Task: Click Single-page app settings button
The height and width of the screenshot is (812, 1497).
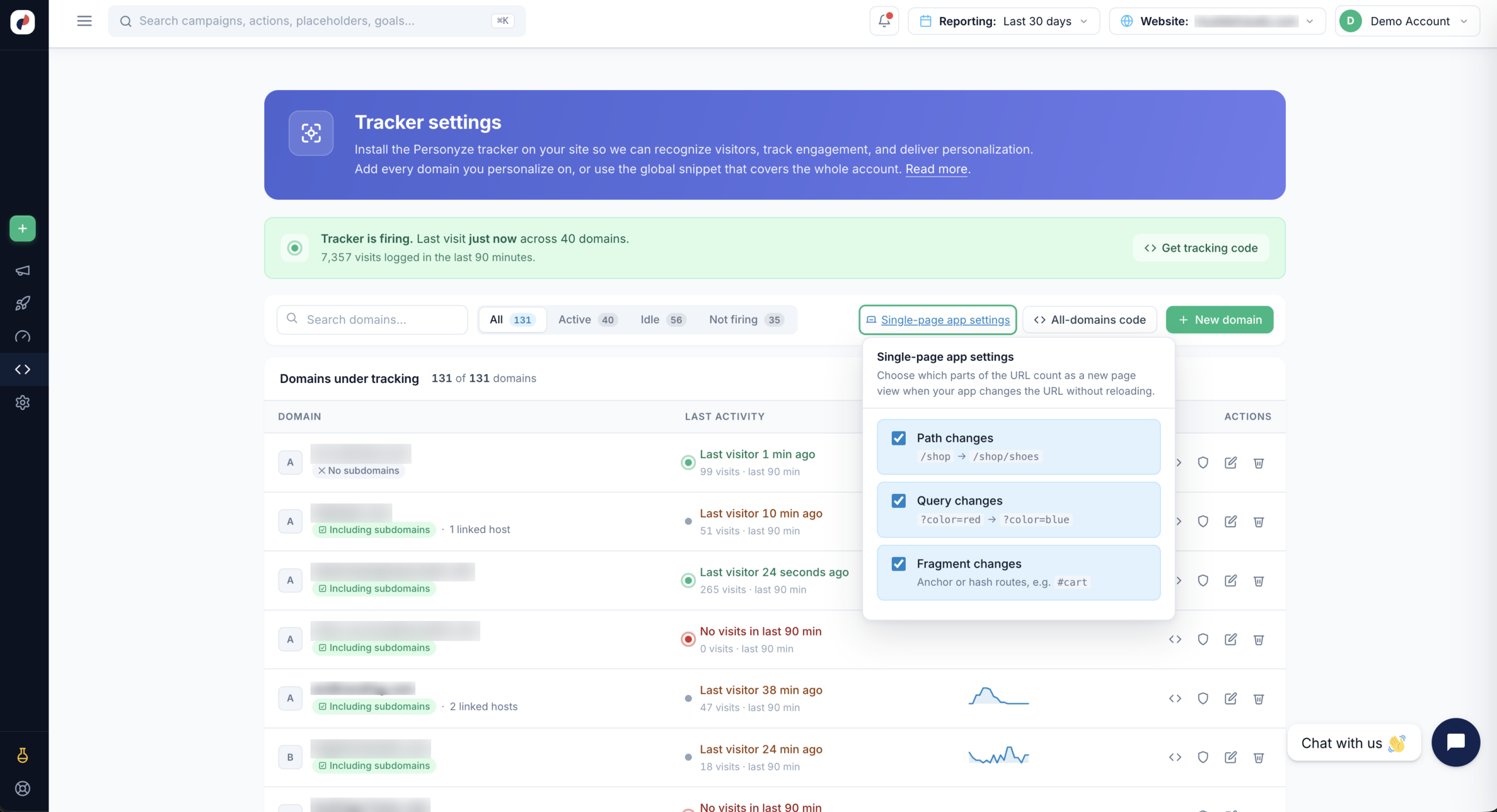Action: (937, 320)
